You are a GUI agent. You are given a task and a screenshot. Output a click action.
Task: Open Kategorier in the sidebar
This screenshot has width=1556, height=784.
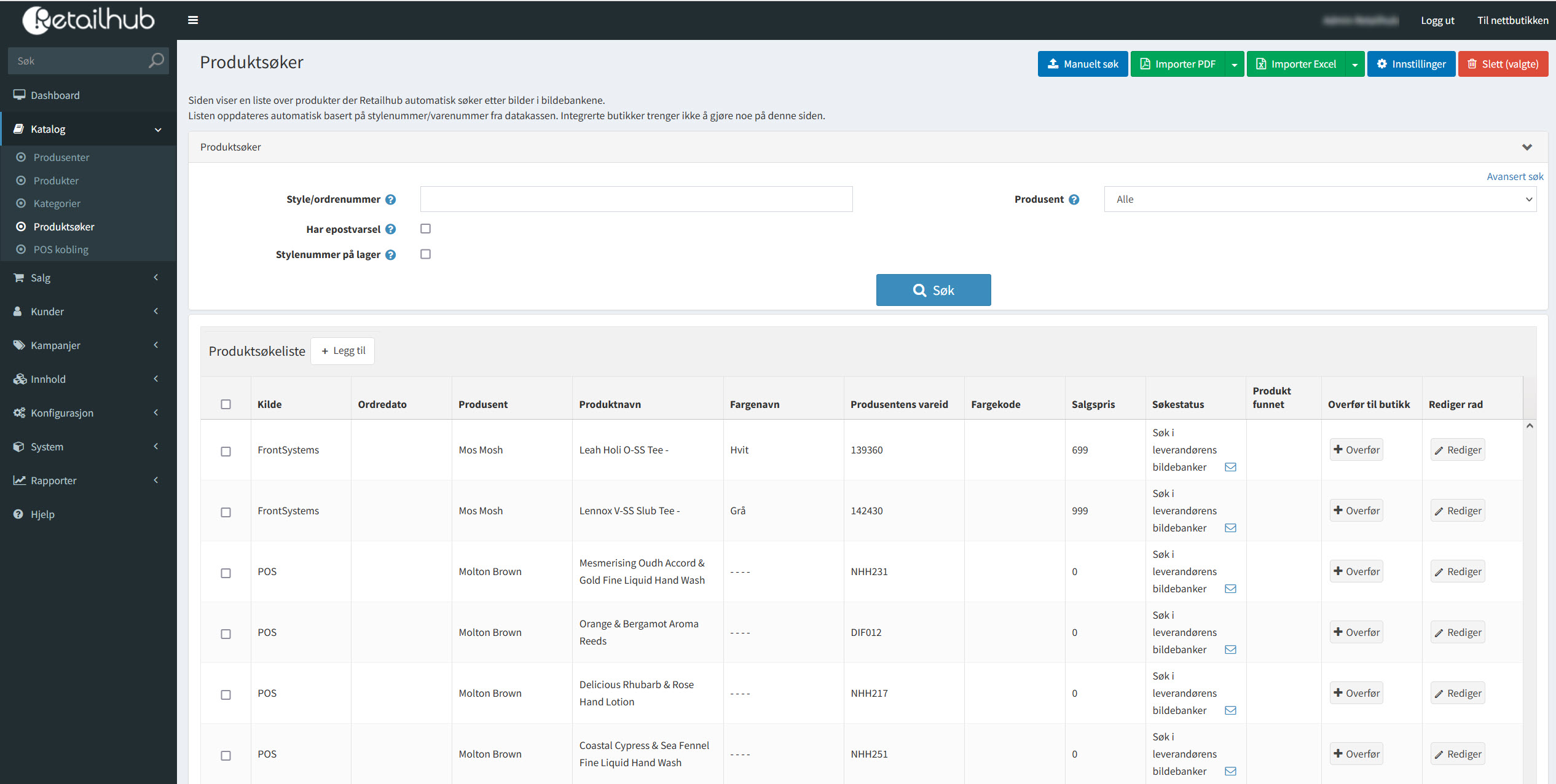tap(57, 203)
